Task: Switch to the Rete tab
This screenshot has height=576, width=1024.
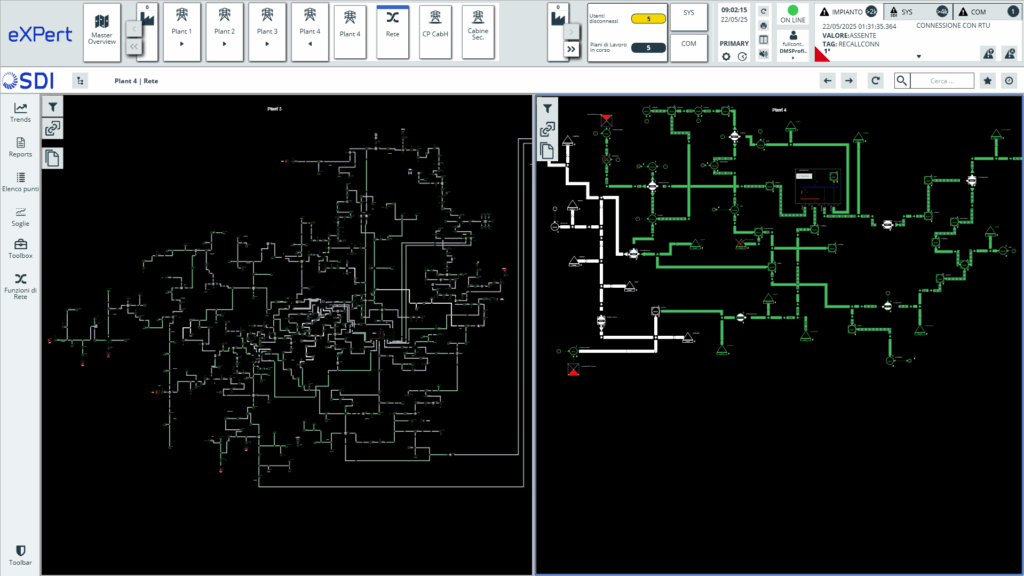Action: (392, 31)
